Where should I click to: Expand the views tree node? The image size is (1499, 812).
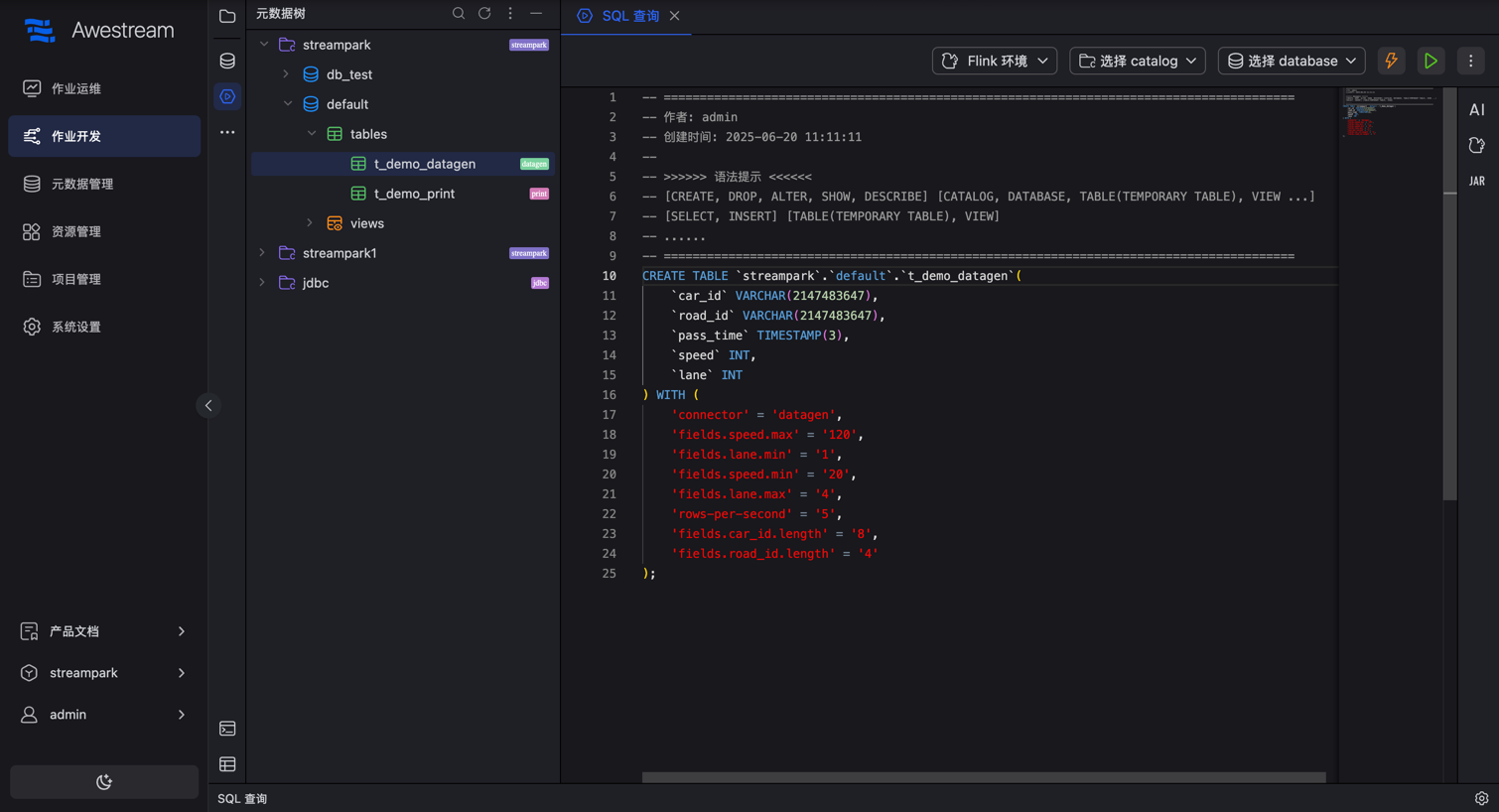point(310,223)
